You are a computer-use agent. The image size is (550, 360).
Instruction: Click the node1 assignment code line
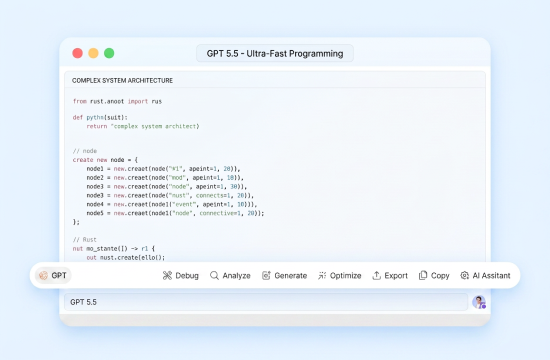pos(163,169)
